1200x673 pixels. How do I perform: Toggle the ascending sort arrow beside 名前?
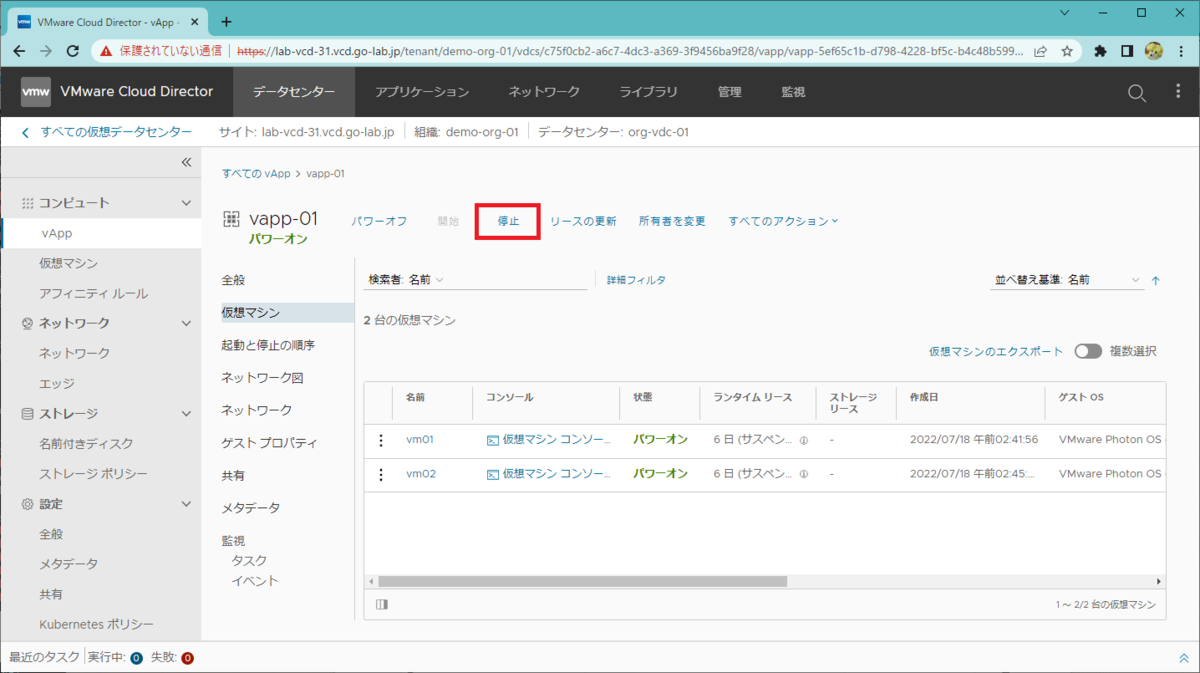1156,281
